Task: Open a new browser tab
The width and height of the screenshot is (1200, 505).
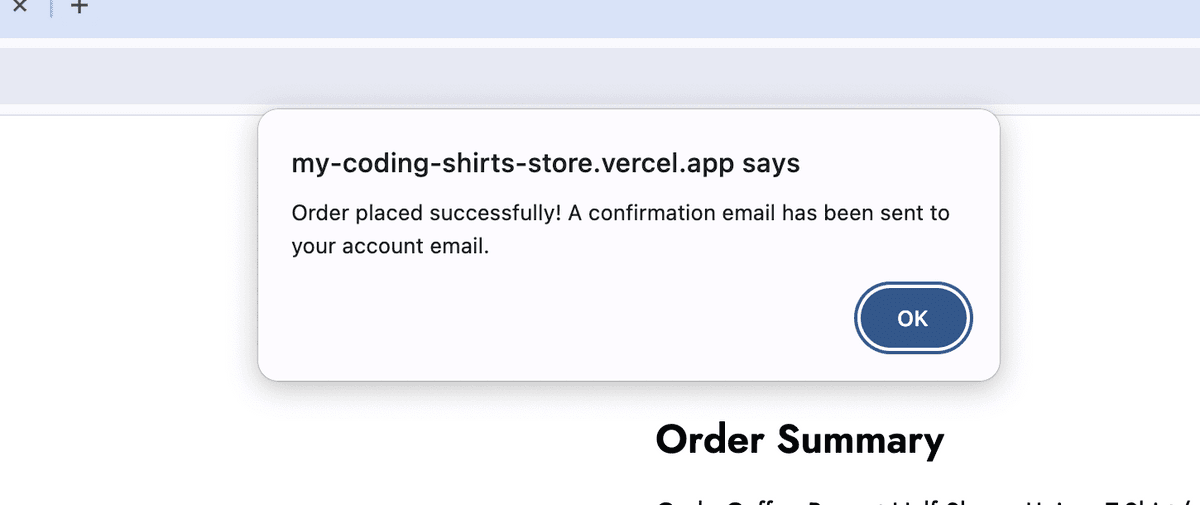Action: coord(80,6)
